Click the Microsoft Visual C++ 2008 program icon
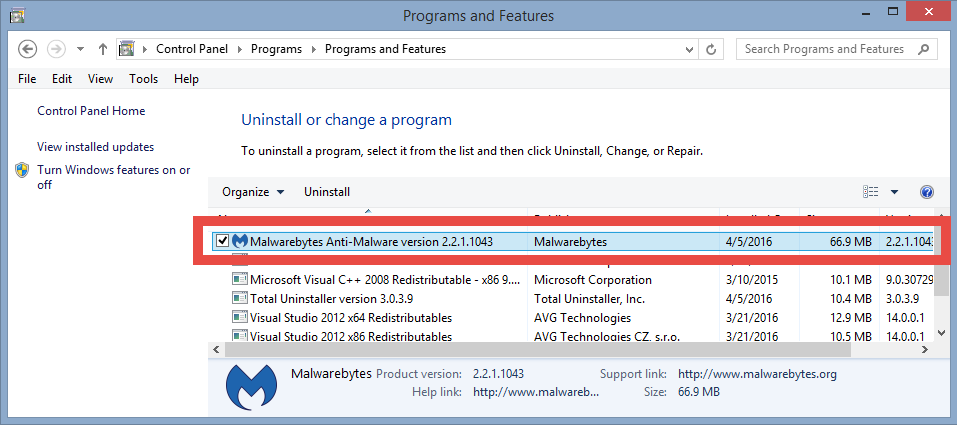The height and width of the screenshot is (425, 957). 239,280
